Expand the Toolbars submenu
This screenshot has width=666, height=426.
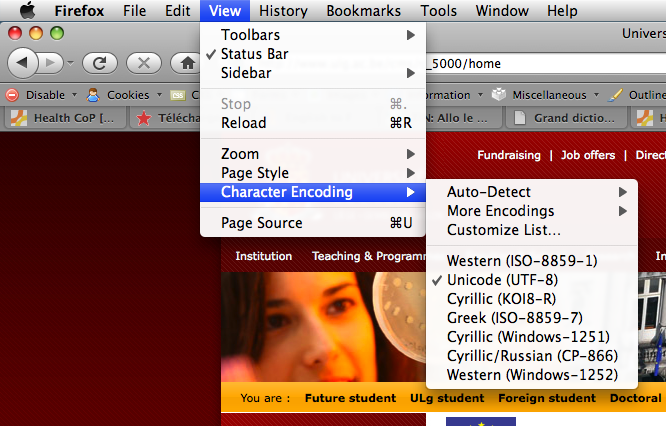coord(313,35)
